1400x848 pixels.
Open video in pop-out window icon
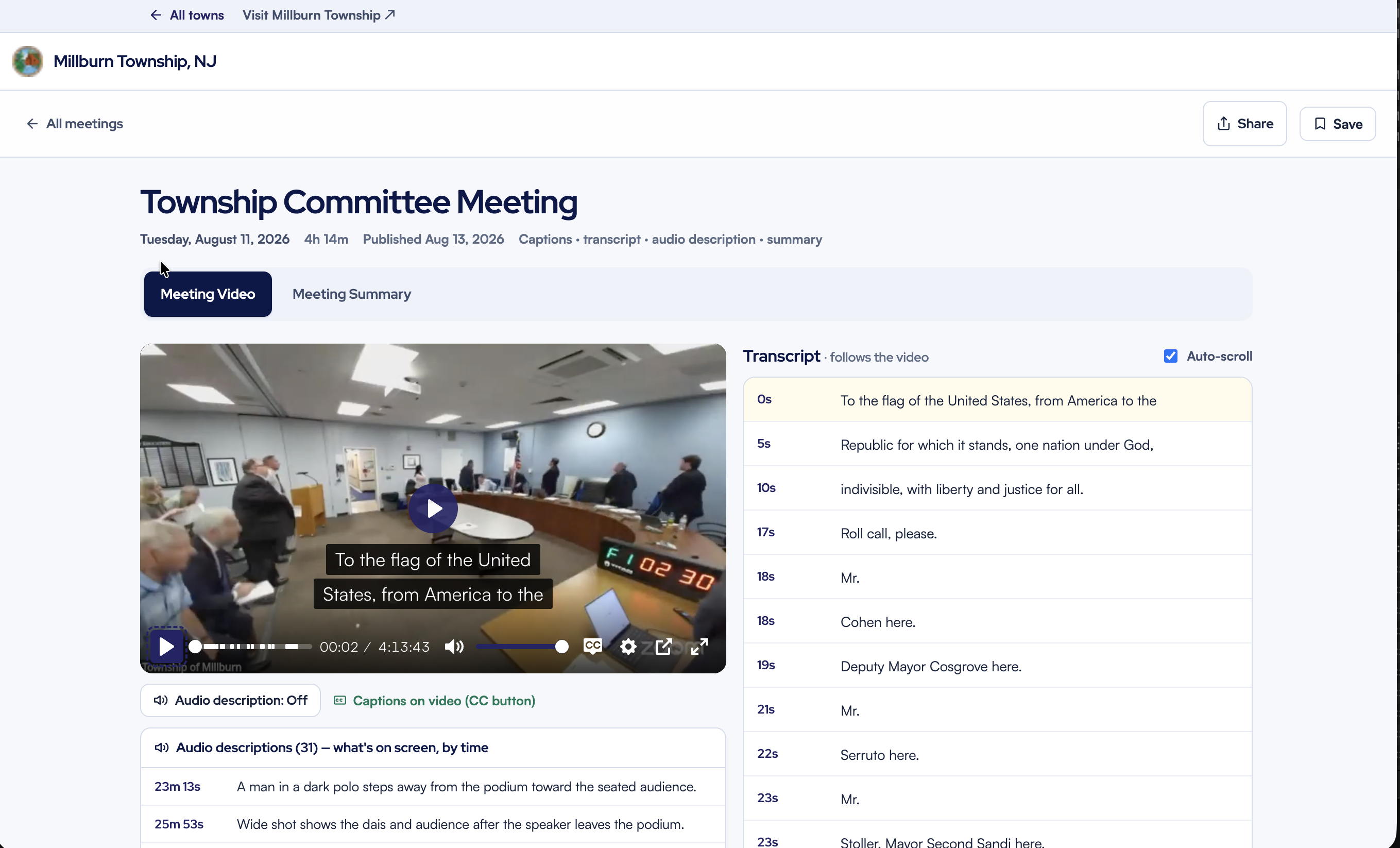(x=663, y=646)
